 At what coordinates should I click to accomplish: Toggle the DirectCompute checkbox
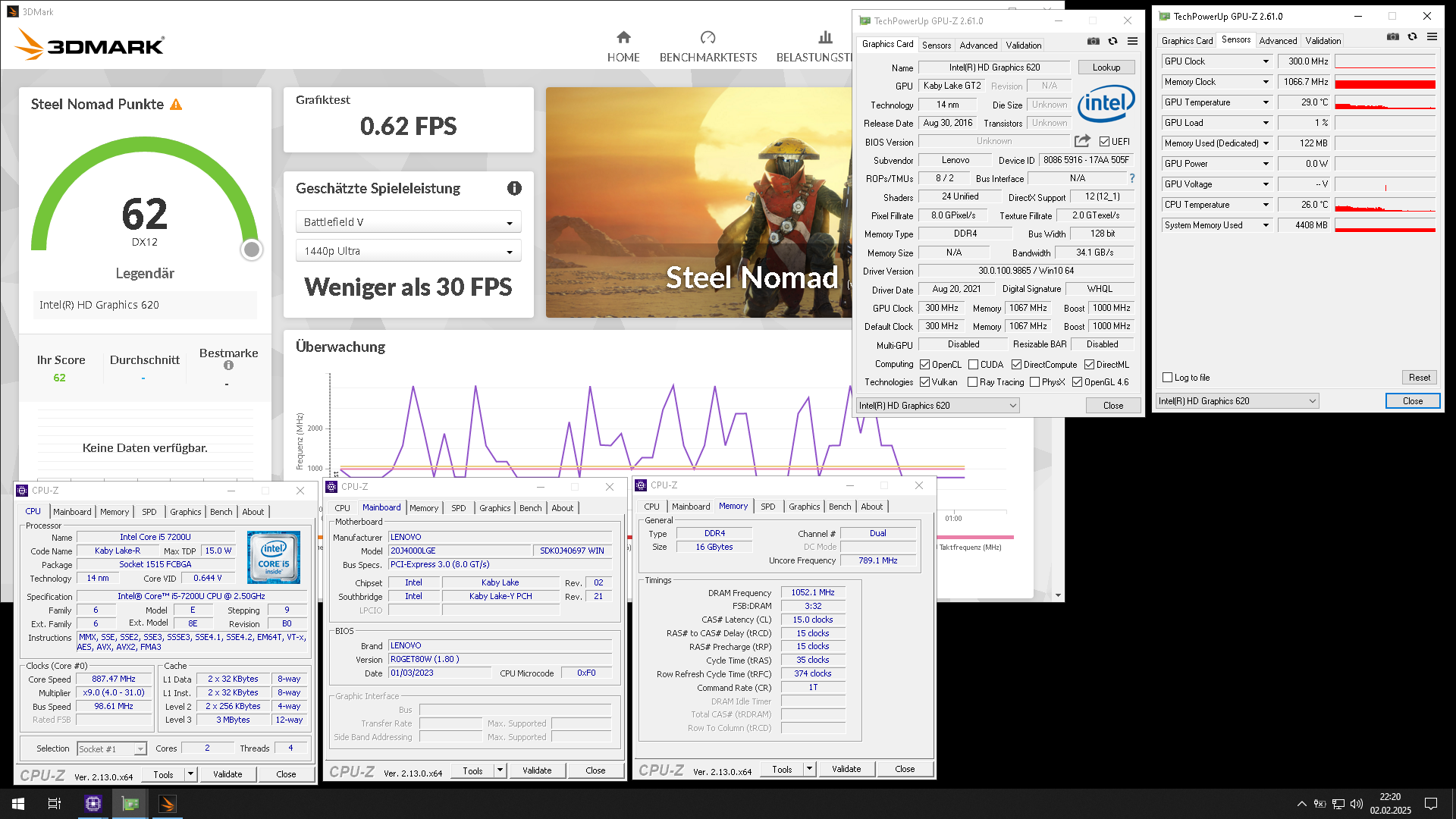tap(1016, 365)
